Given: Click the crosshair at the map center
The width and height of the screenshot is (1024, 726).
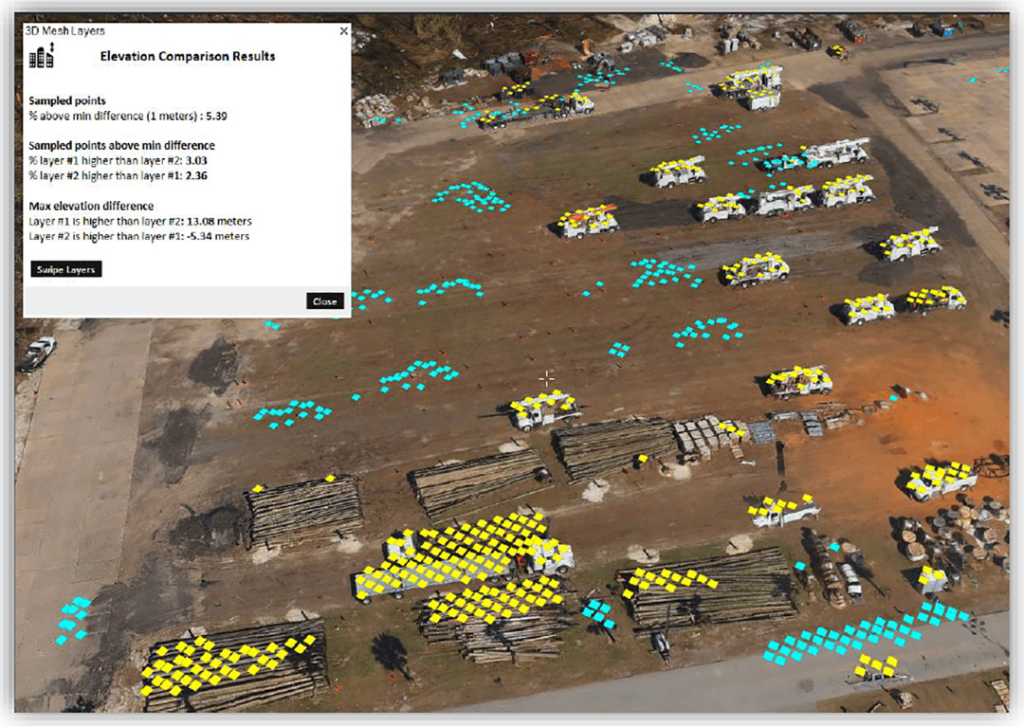Looking at the screenshot, I should tap(546, 378).
